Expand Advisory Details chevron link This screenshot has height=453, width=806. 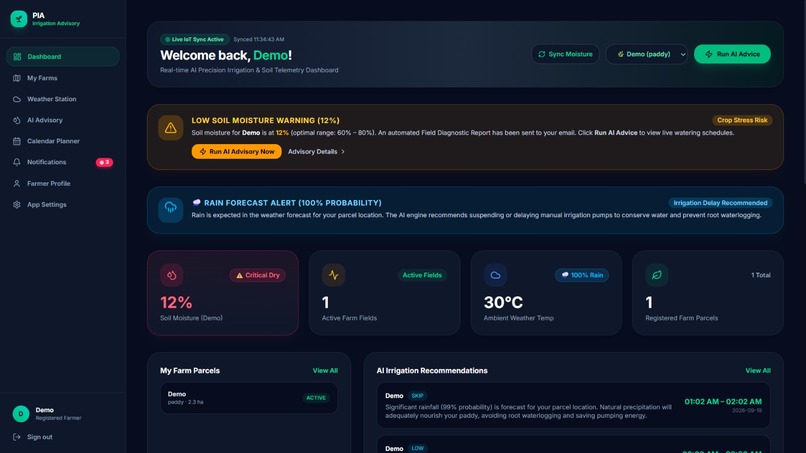316,152
